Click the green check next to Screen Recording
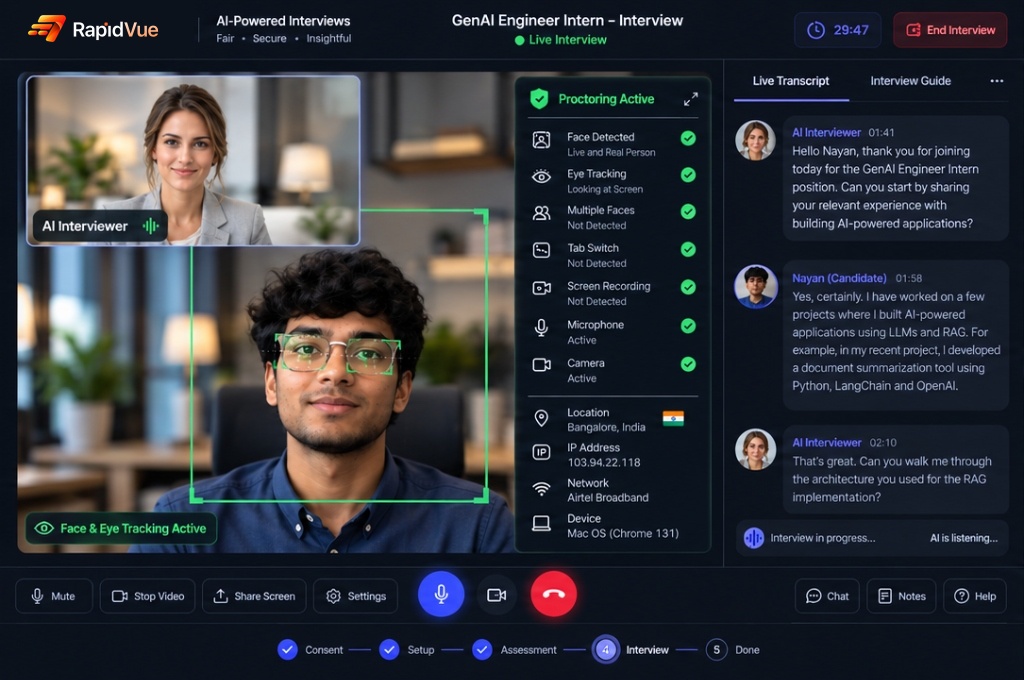 [688, 287]
